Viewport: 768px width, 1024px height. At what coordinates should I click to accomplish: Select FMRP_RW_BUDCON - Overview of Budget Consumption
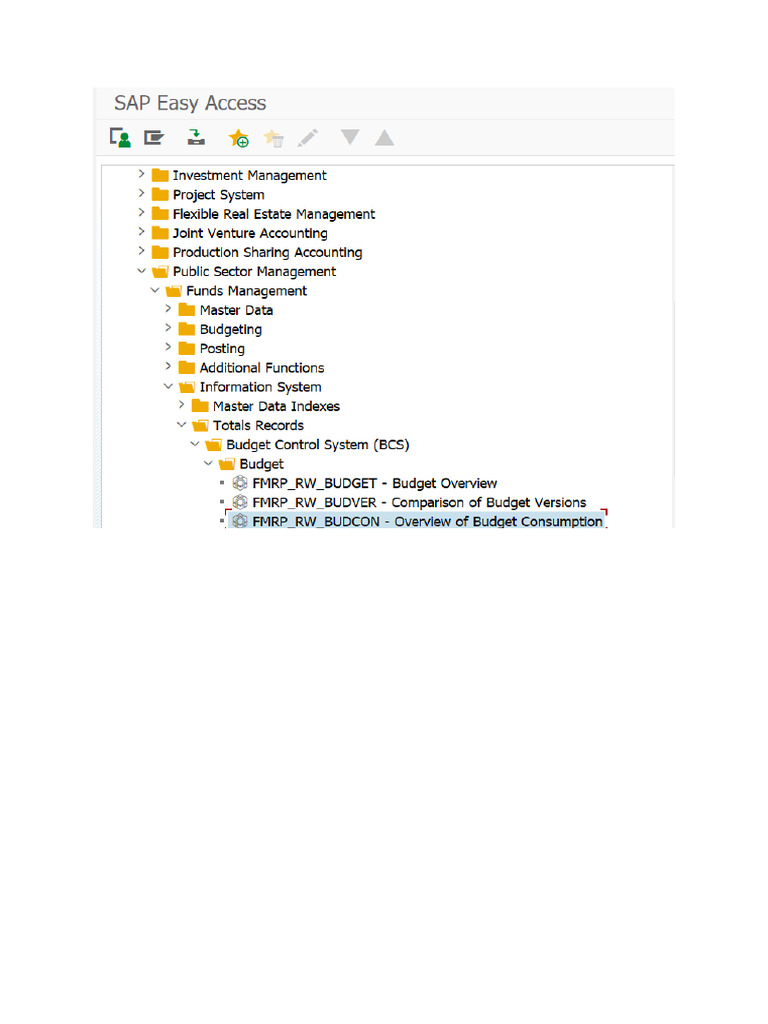(427, 521)
